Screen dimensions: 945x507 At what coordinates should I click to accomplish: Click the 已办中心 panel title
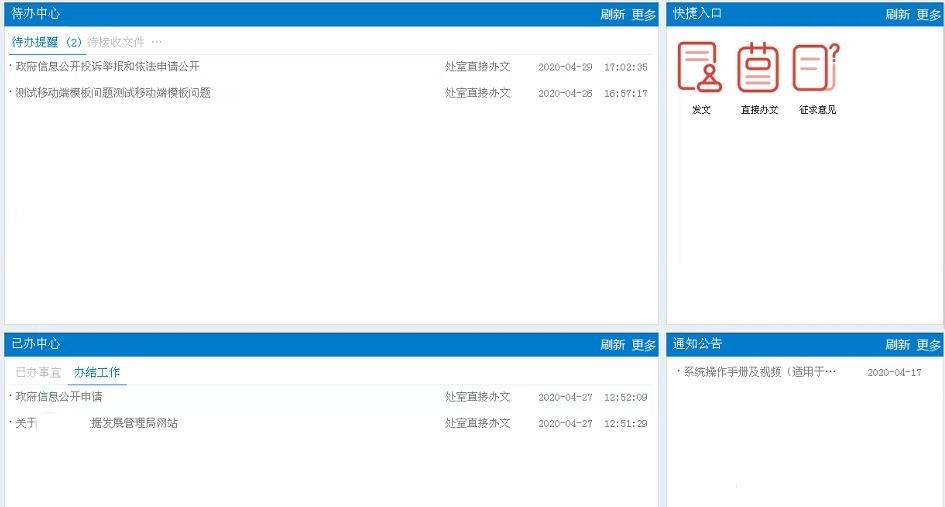tap(36, 344)
